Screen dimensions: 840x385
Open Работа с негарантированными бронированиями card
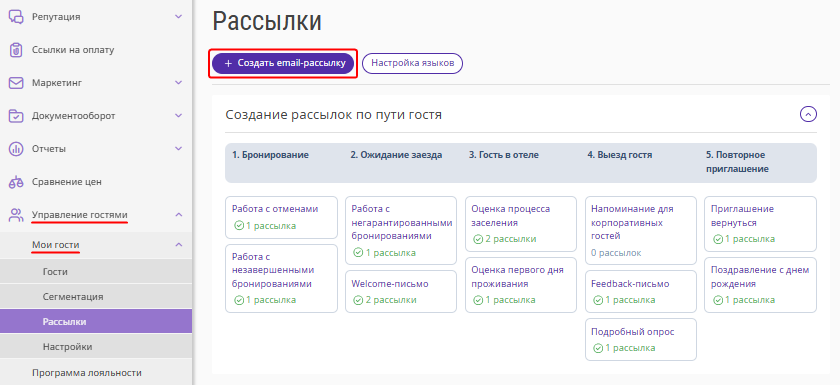pos(401,230)
